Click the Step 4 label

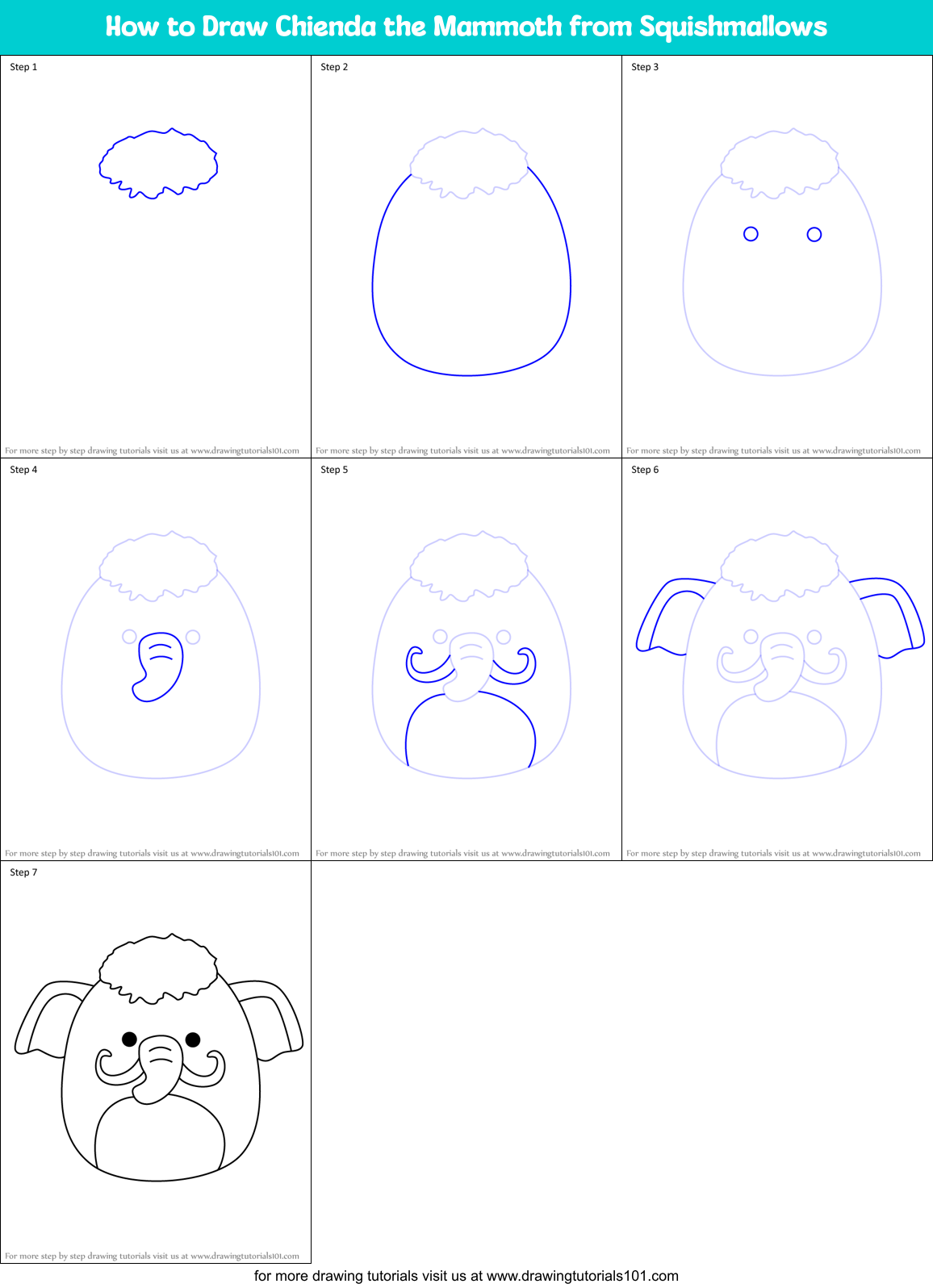pyautogui.click(x=23, y=470)
